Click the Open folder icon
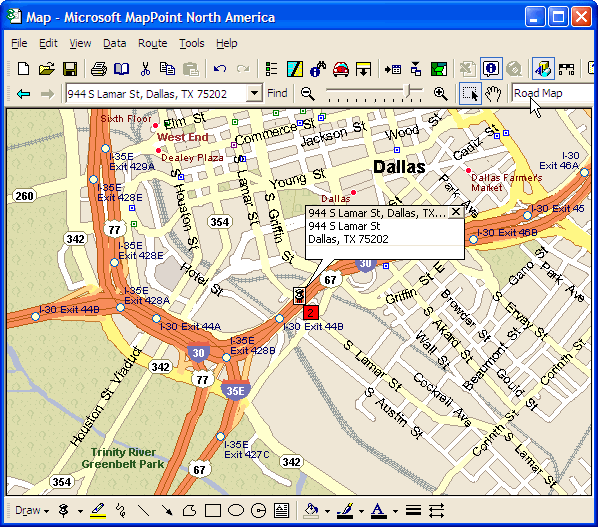The image size is (598, 527). pos(46,69)
